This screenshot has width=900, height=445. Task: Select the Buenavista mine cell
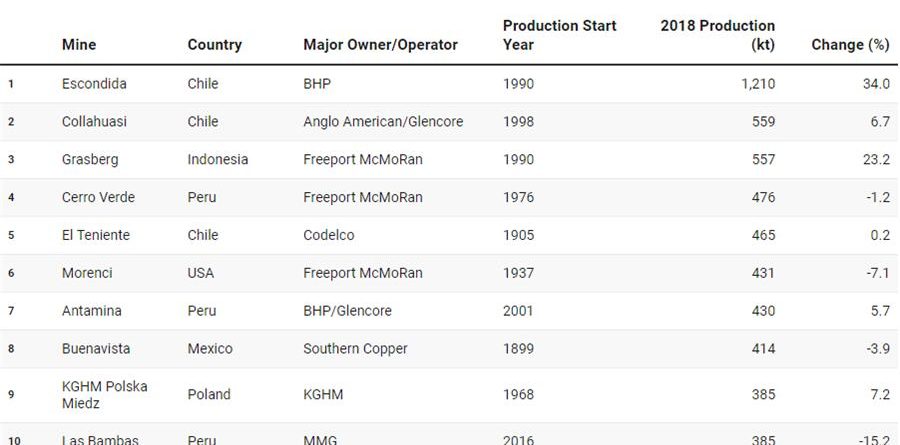(x=97, y=350)
